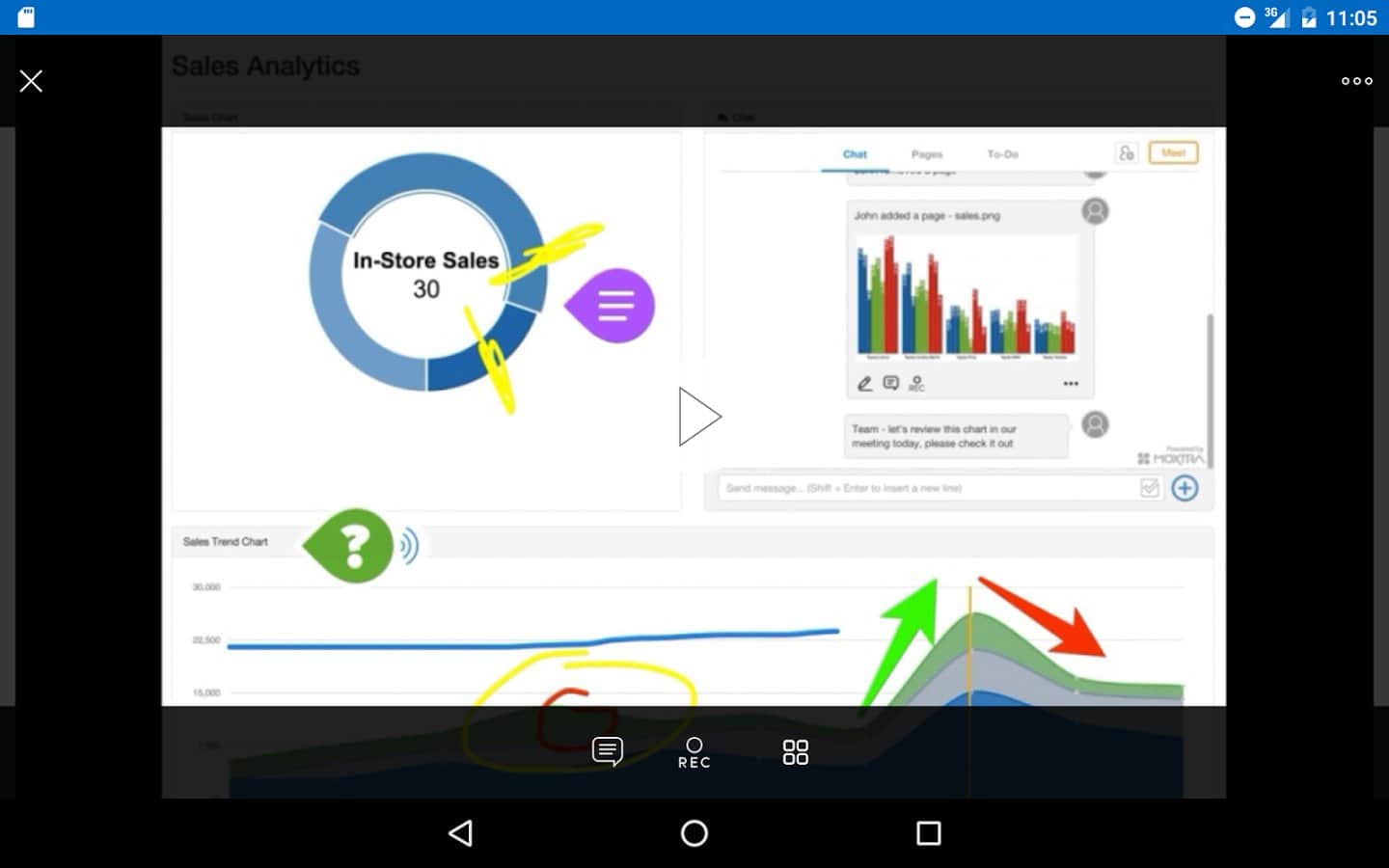
Task: Select the green question mark audio bubble
Action: pos(352,546)
